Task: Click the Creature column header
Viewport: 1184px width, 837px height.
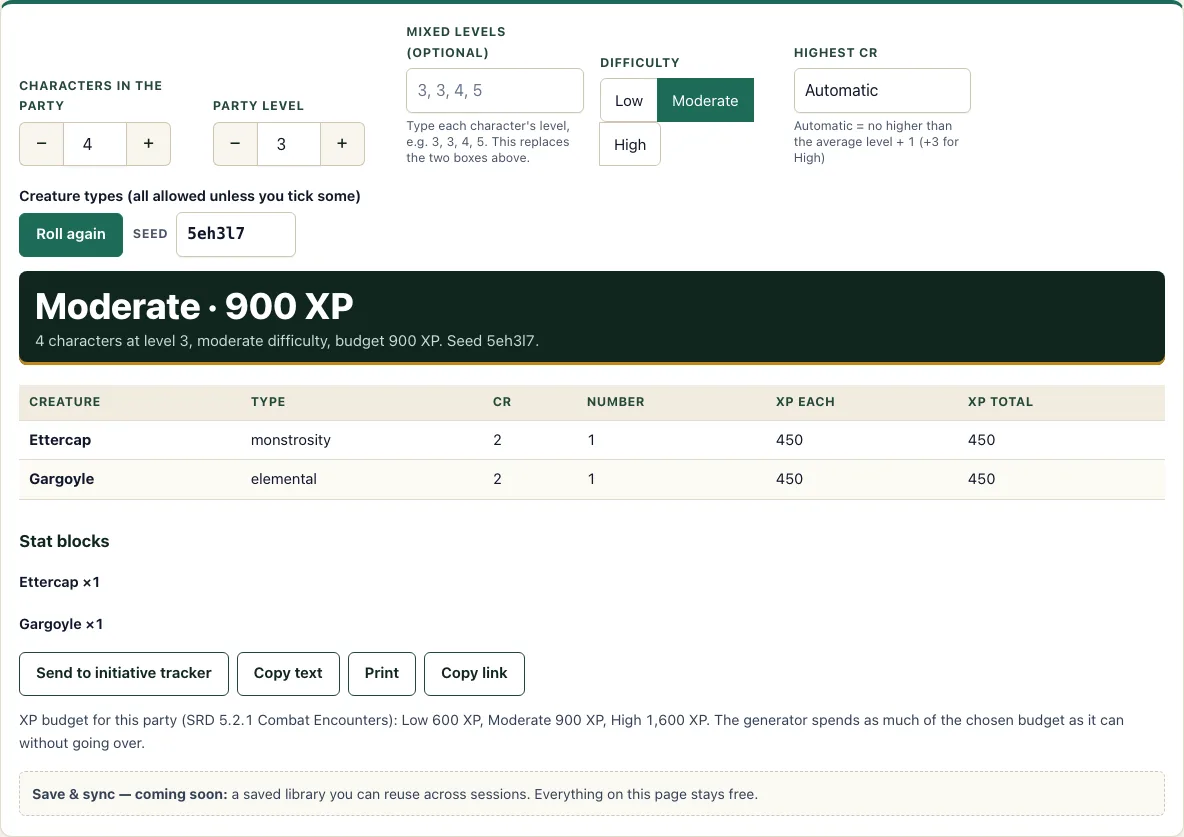Action: tap(65, 402)
